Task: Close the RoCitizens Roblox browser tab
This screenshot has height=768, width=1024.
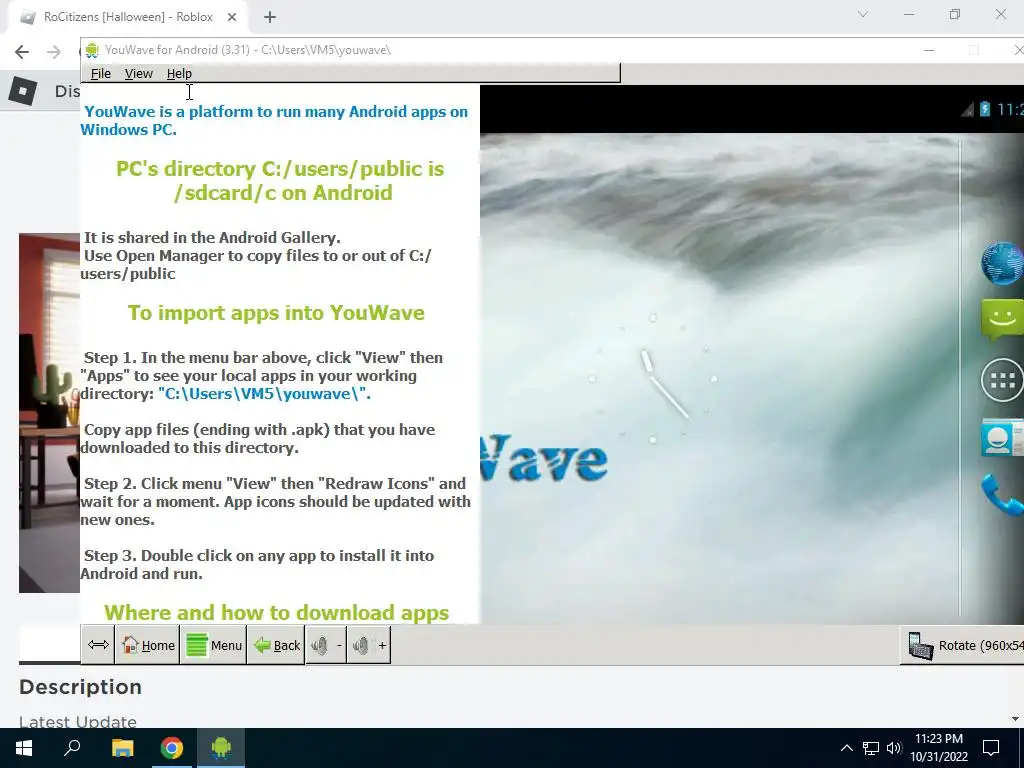Action: click(x=232, y=17)
